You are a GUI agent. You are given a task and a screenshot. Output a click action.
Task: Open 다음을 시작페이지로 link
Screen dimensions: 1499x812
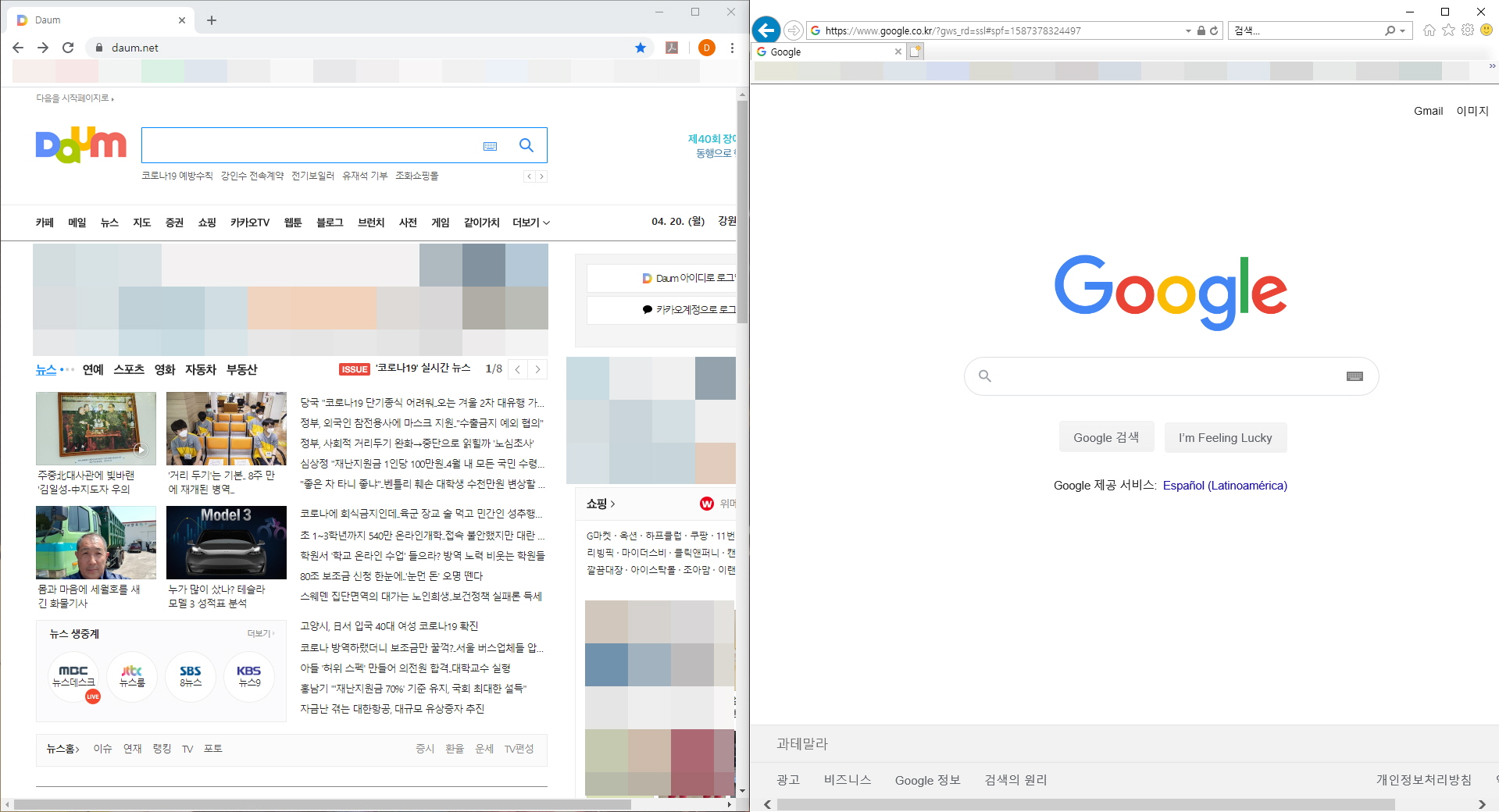74,98
